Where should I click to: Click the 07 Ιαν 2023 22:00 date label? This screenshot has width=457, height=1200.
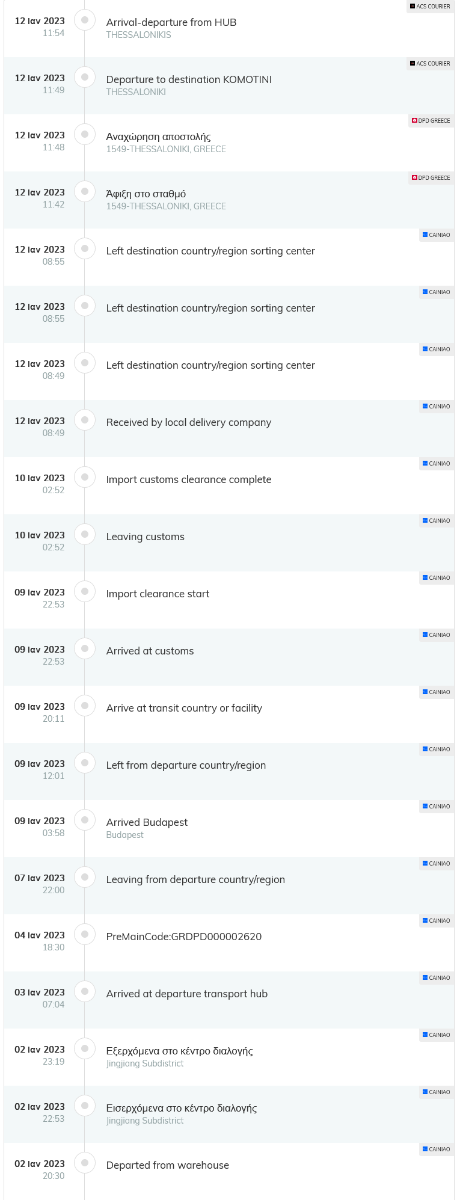pyautogui.click(x=40, y=883)
